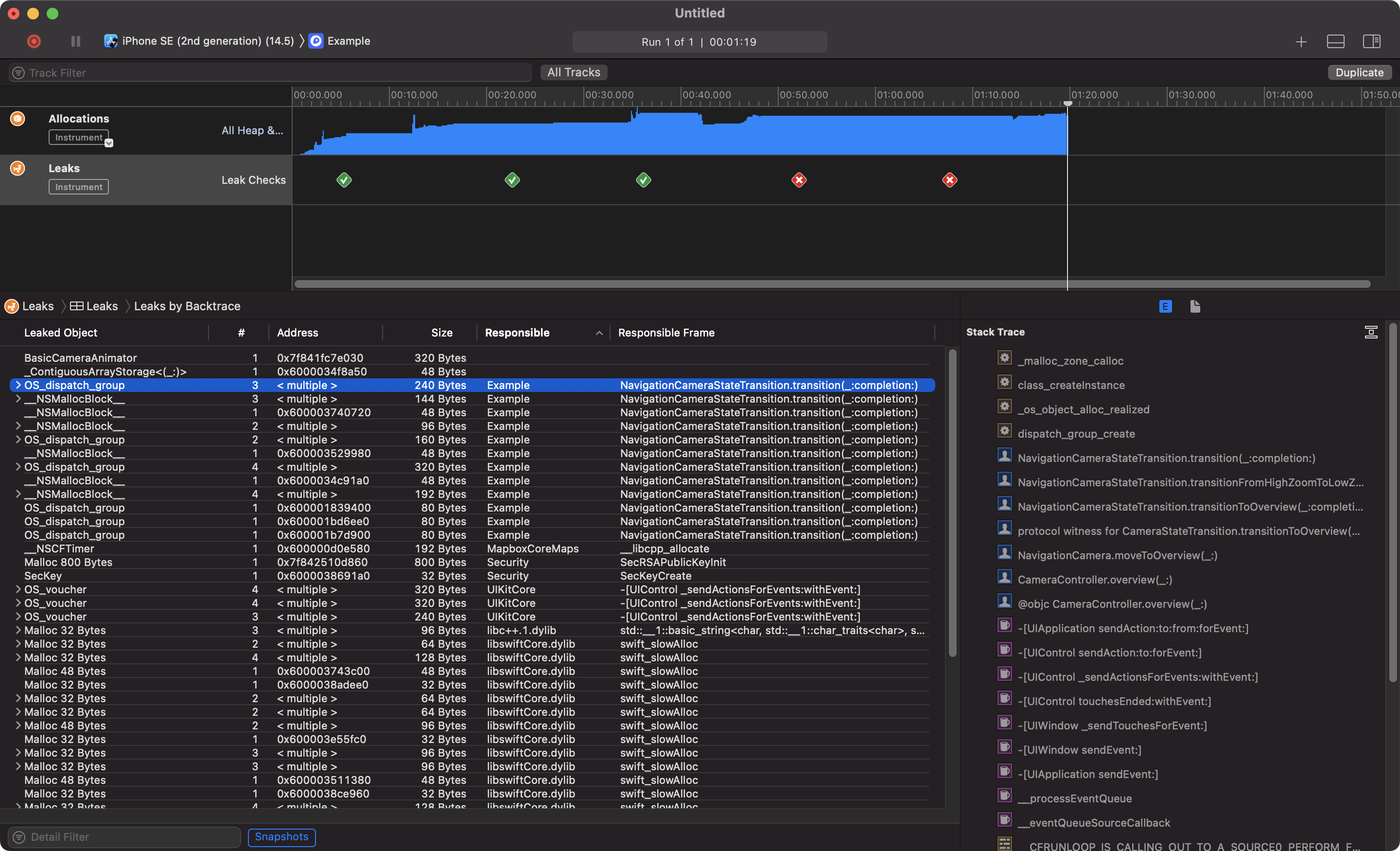Open the document info icon beside E
Screen dimensions: 1400x851
tap(1195, 306)
